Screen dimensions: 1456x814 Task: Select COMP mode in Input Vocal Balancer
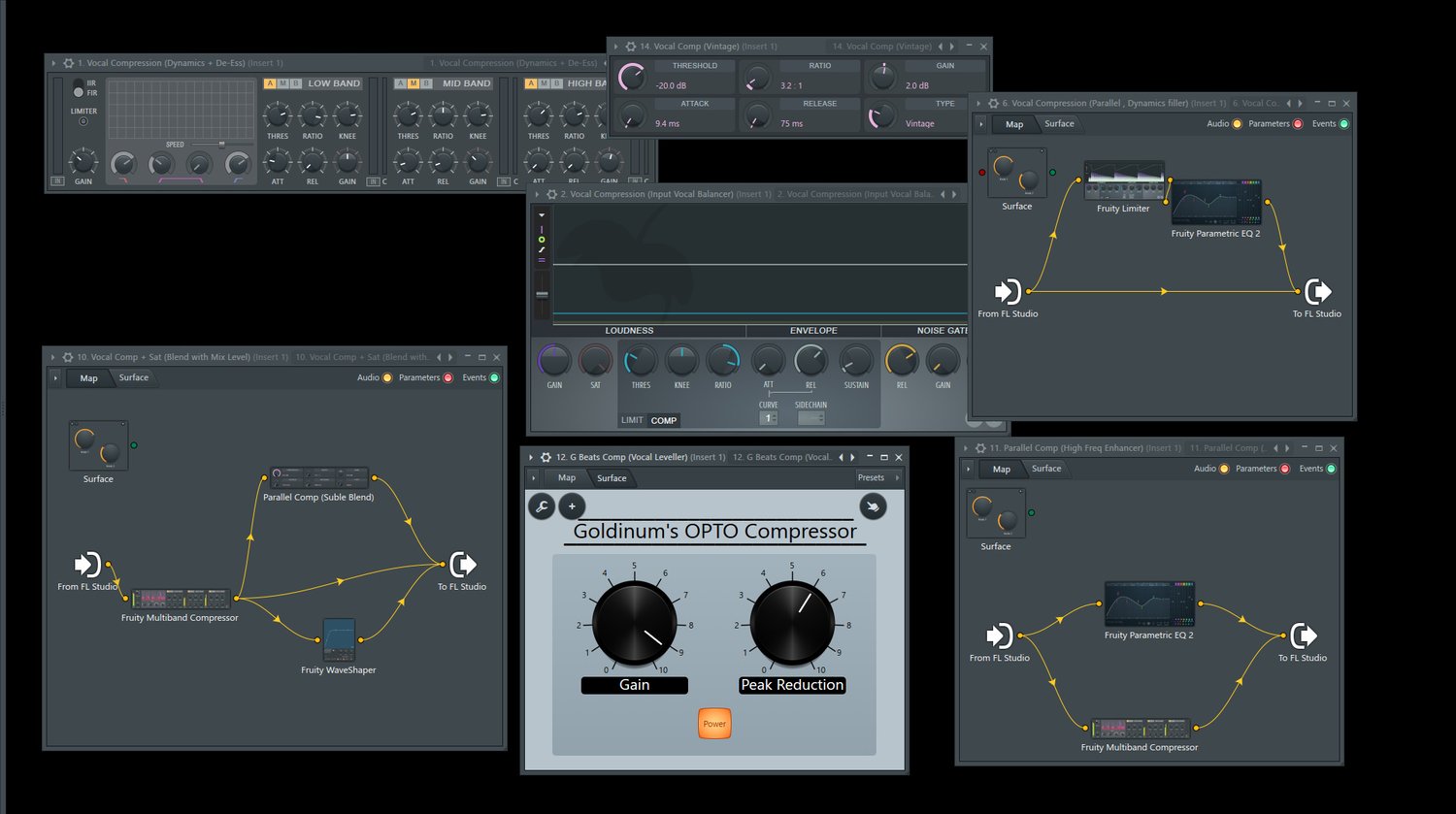pos(664,420)
